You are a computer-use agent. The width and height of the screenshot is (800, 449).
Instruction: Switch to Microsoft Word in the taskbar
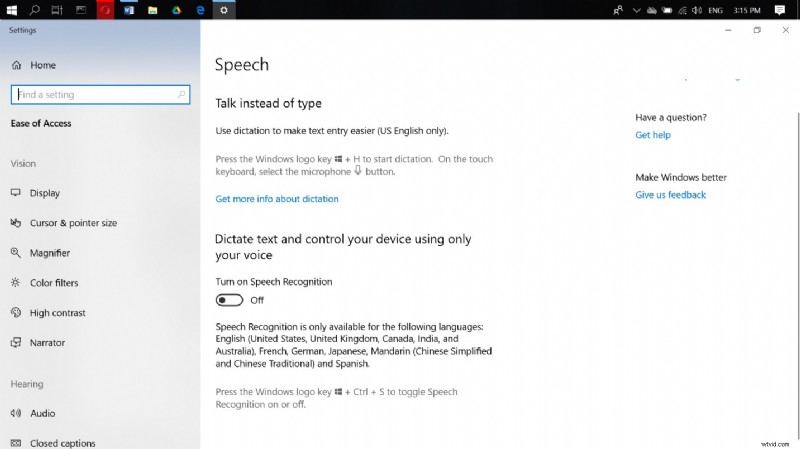click(x=129, y=10)
